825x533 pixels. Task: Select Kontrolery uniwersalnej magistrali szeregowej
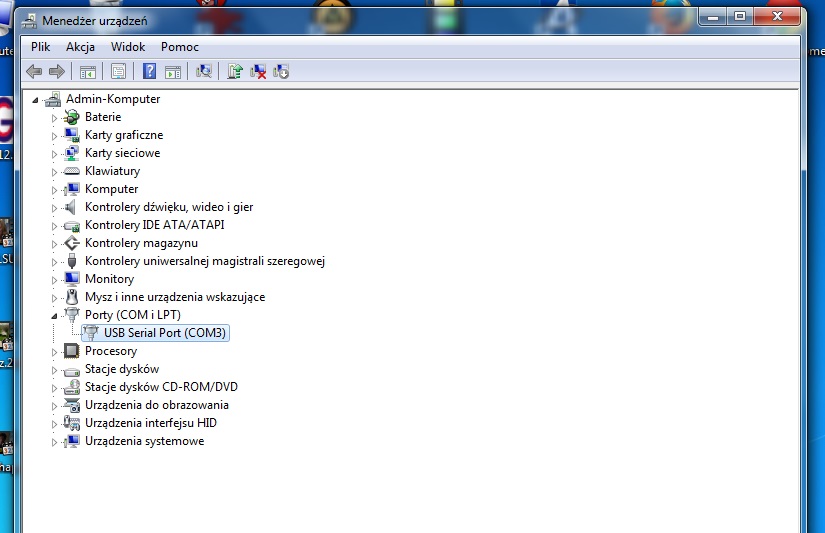204,261
